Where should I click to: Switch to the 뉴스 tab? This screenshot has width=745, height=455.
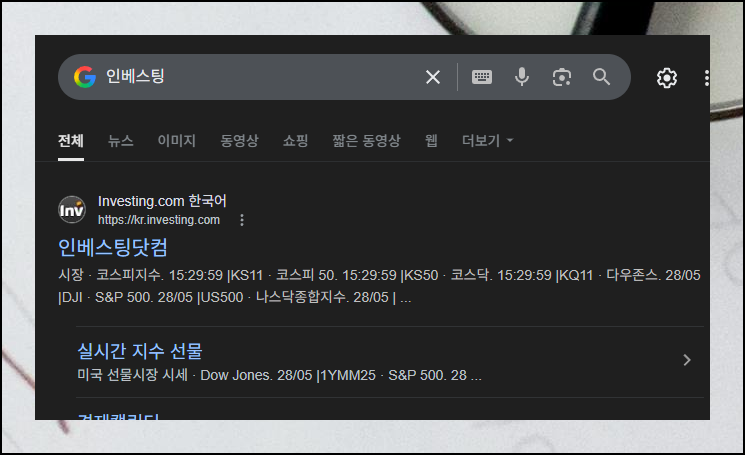(121, 141)
